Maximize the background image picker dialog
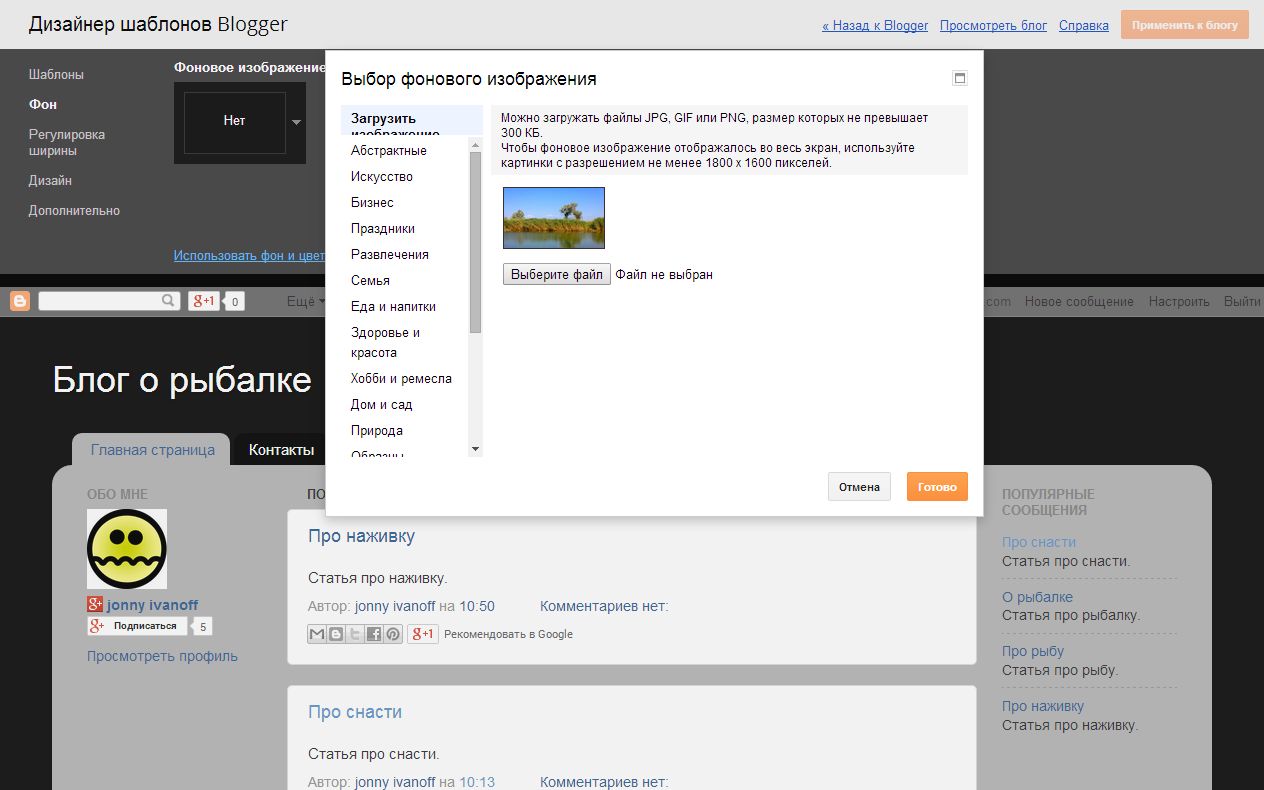Image resolution: width=1264 pixels, height=790 pixels. (x=960, y=79)
